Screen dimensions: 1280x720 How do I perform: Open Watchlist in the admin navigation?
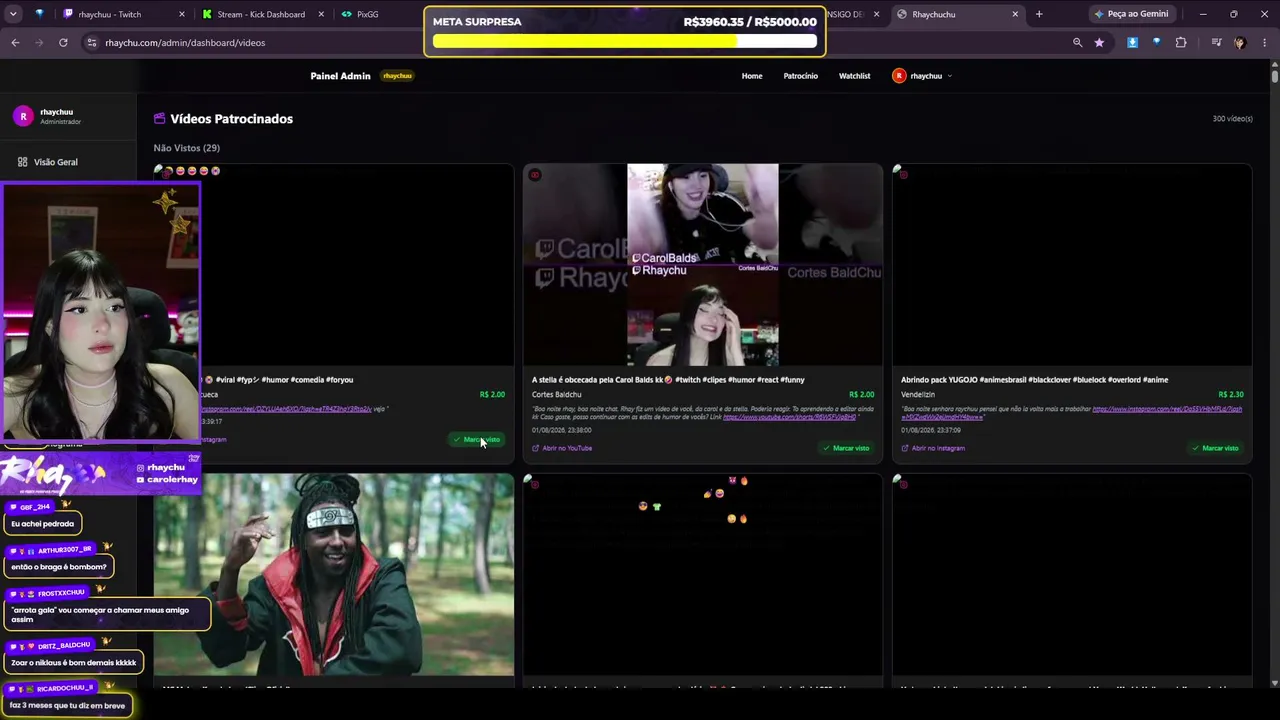(854, 76)
